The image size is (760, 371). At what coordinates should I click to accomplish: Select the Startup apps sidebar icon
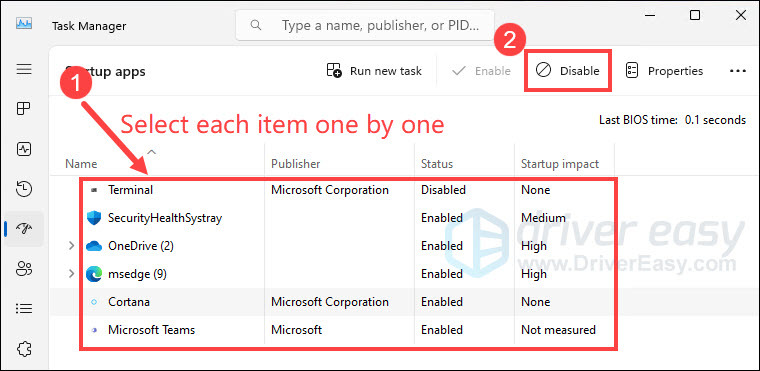24,228
